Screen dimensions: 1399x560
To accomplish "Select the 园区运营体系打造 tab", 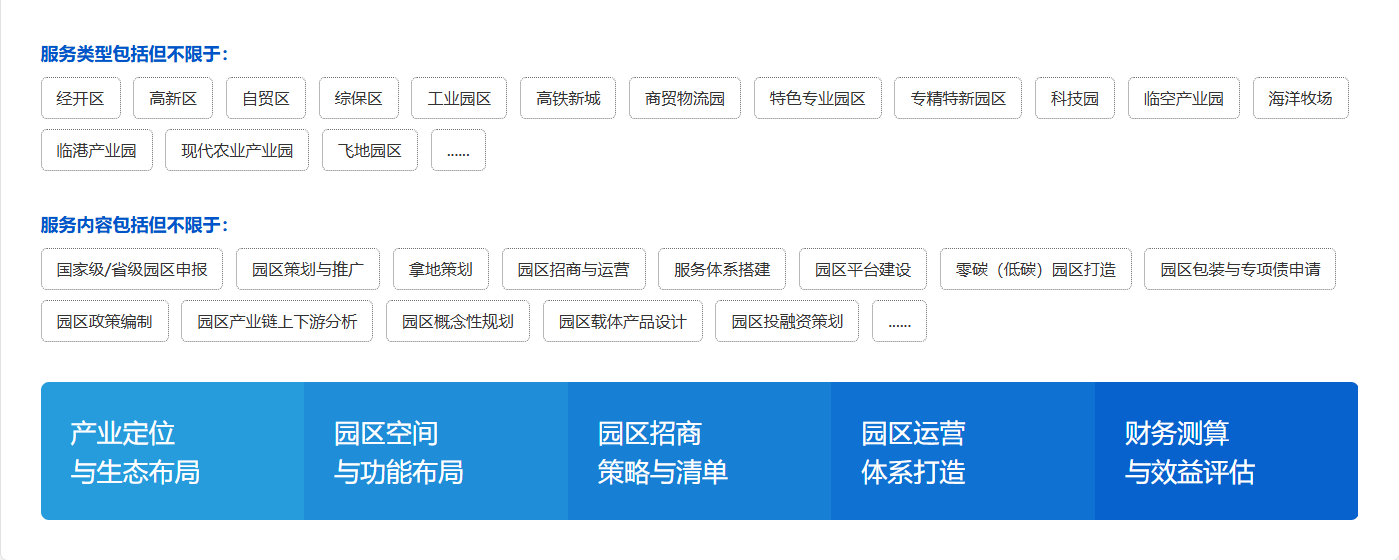I will point(962,452).
